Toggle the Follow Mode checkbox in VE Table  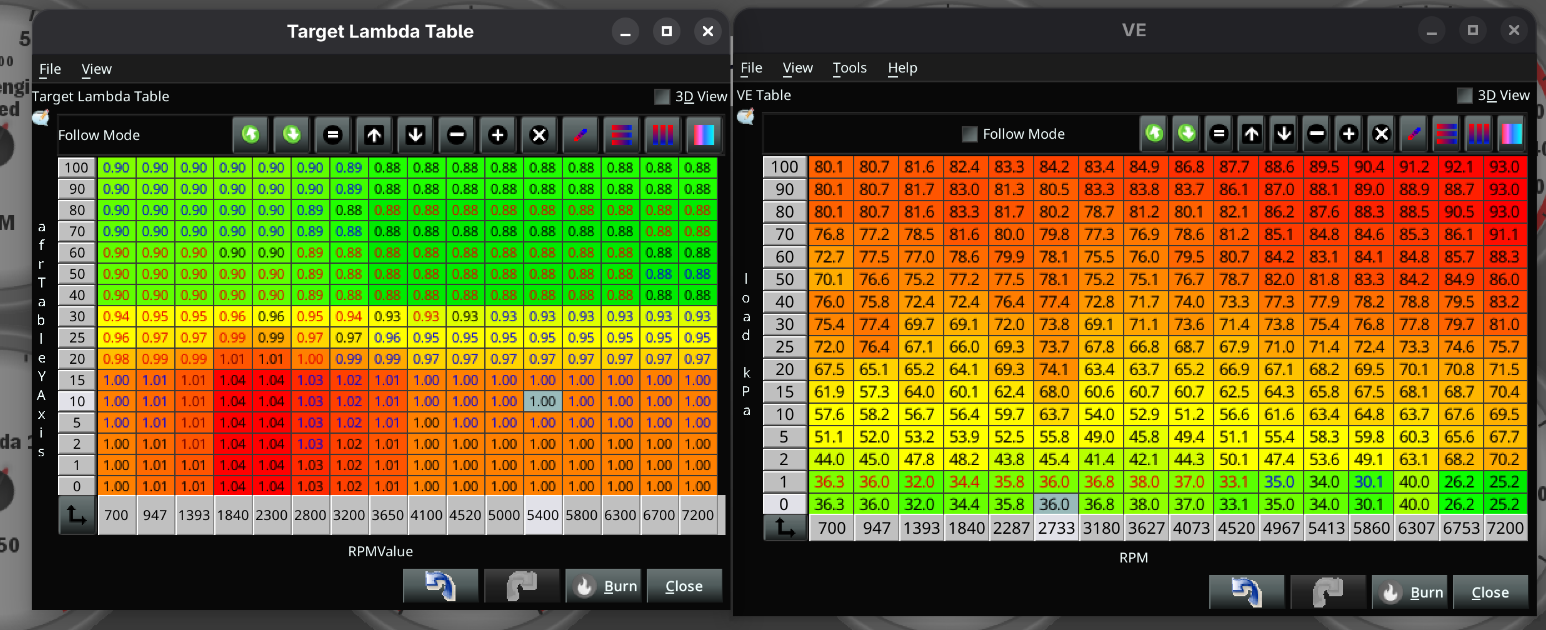[968, 134]
